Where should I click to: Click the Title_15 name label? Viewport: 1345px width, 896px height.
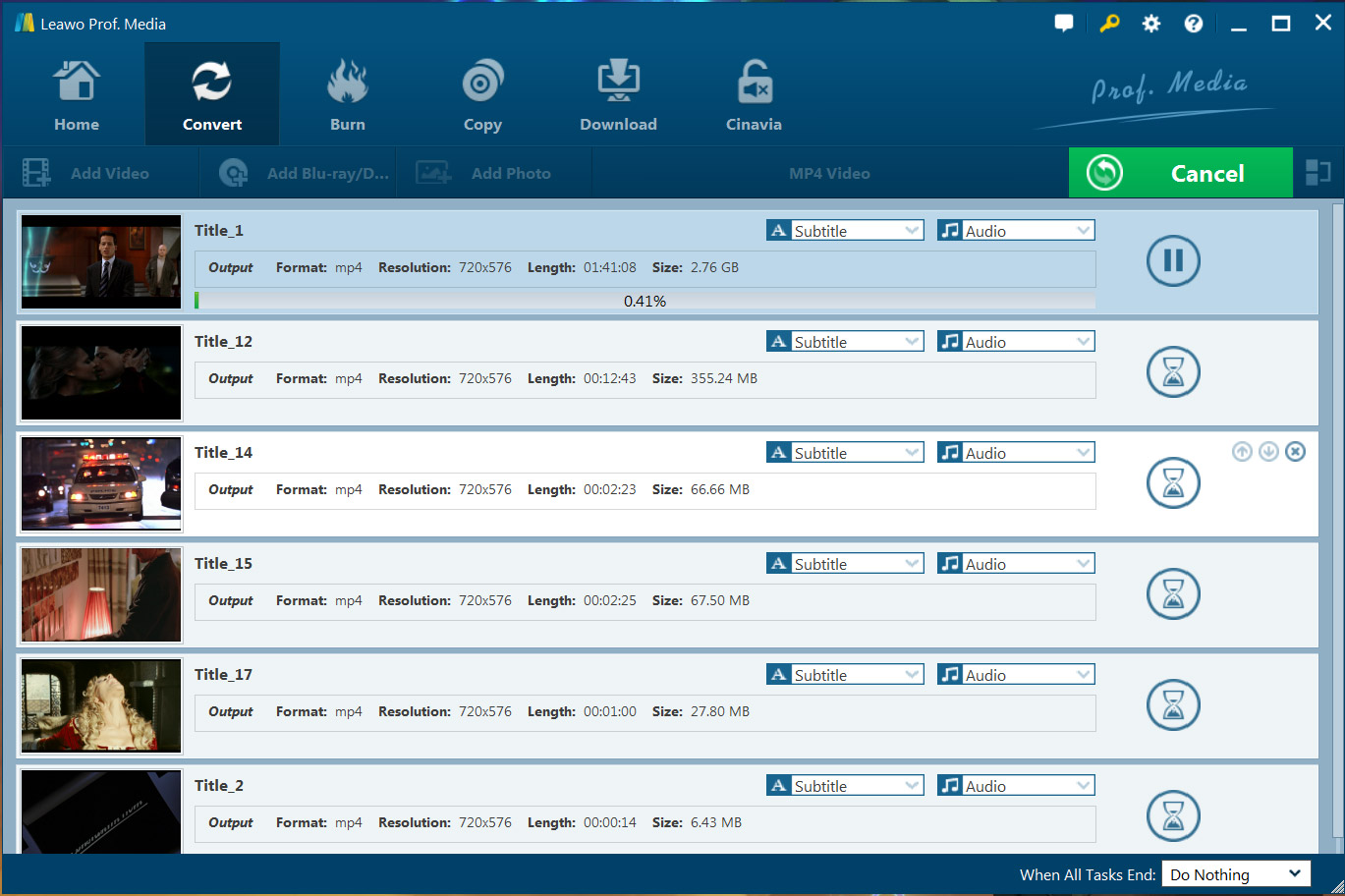[x=223, y=563]
